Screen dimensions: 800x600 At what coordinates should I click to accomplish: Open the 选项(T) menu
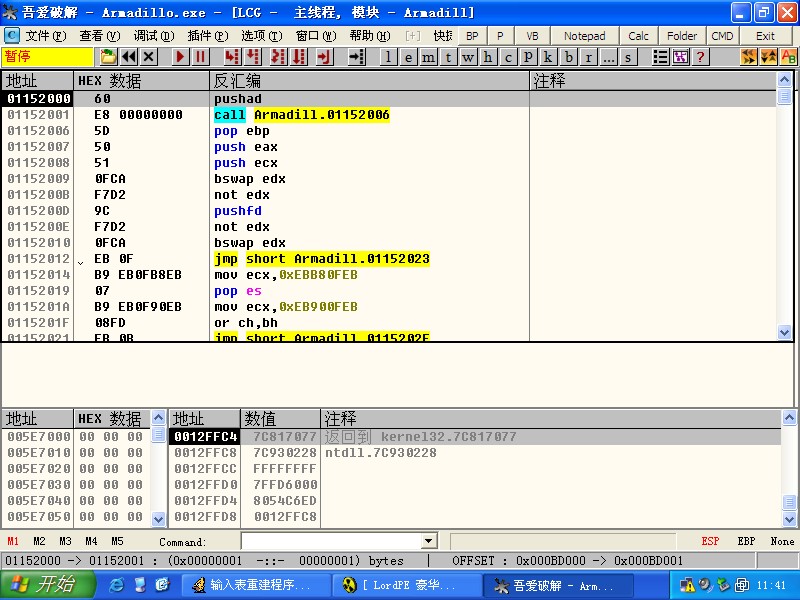pyautogui.click(x=261, y=36)
